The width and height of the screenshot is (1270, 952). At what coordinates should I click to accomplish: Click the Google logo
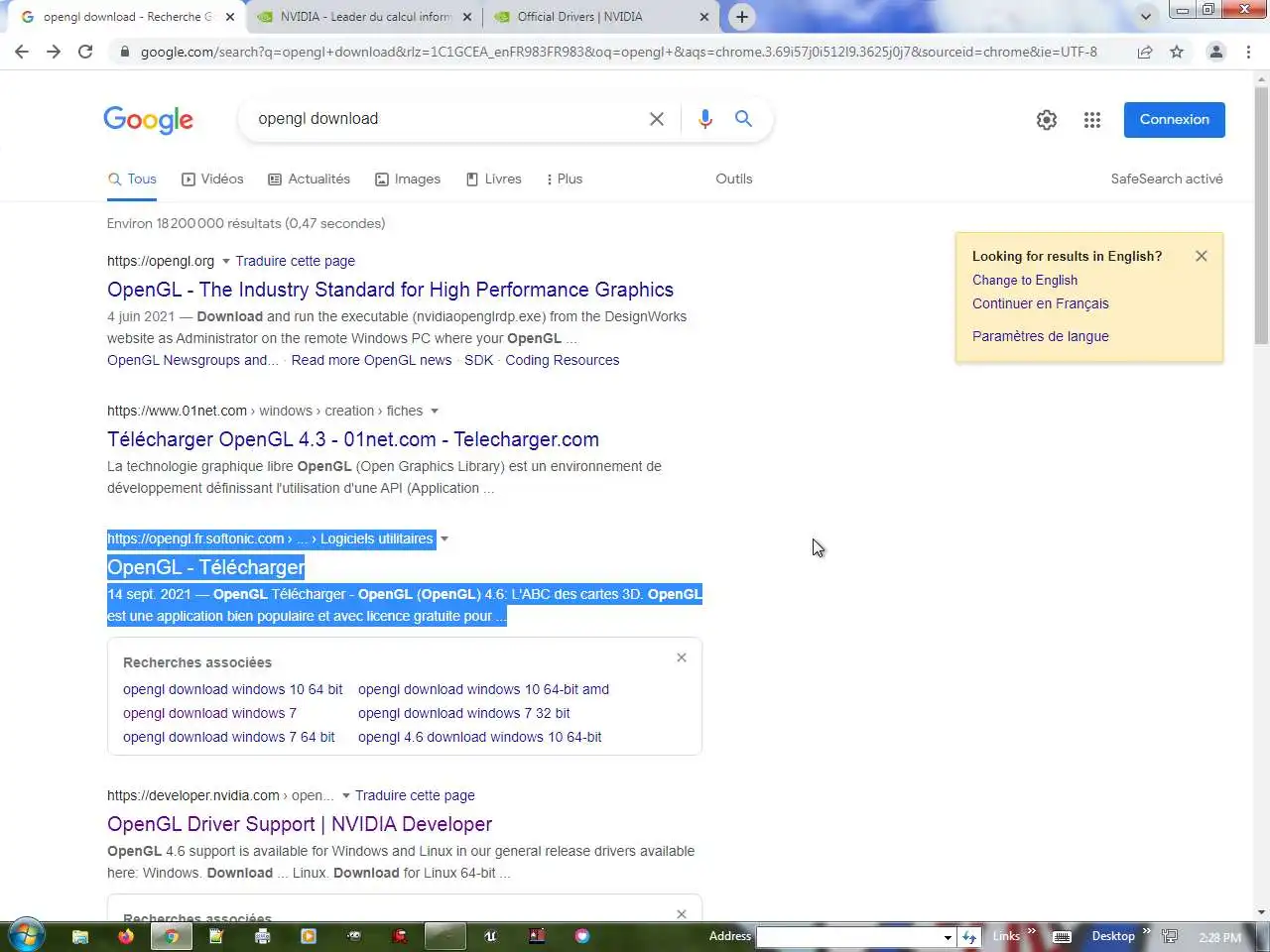tap(149, 120)
